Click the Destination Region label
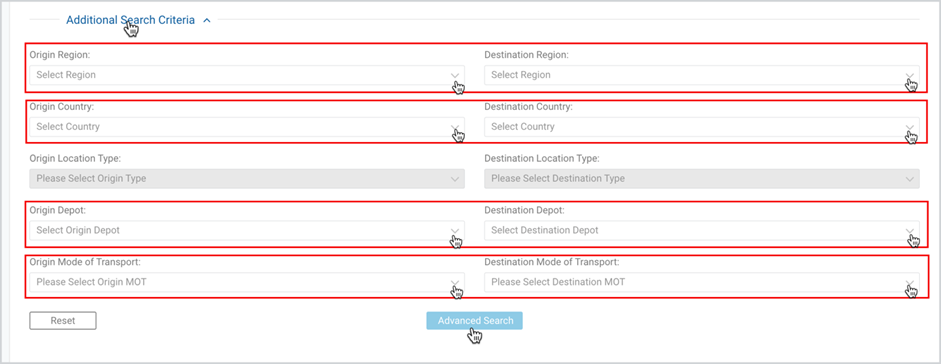This screenshot has height=364, width=941. click(x=526, y=55)
